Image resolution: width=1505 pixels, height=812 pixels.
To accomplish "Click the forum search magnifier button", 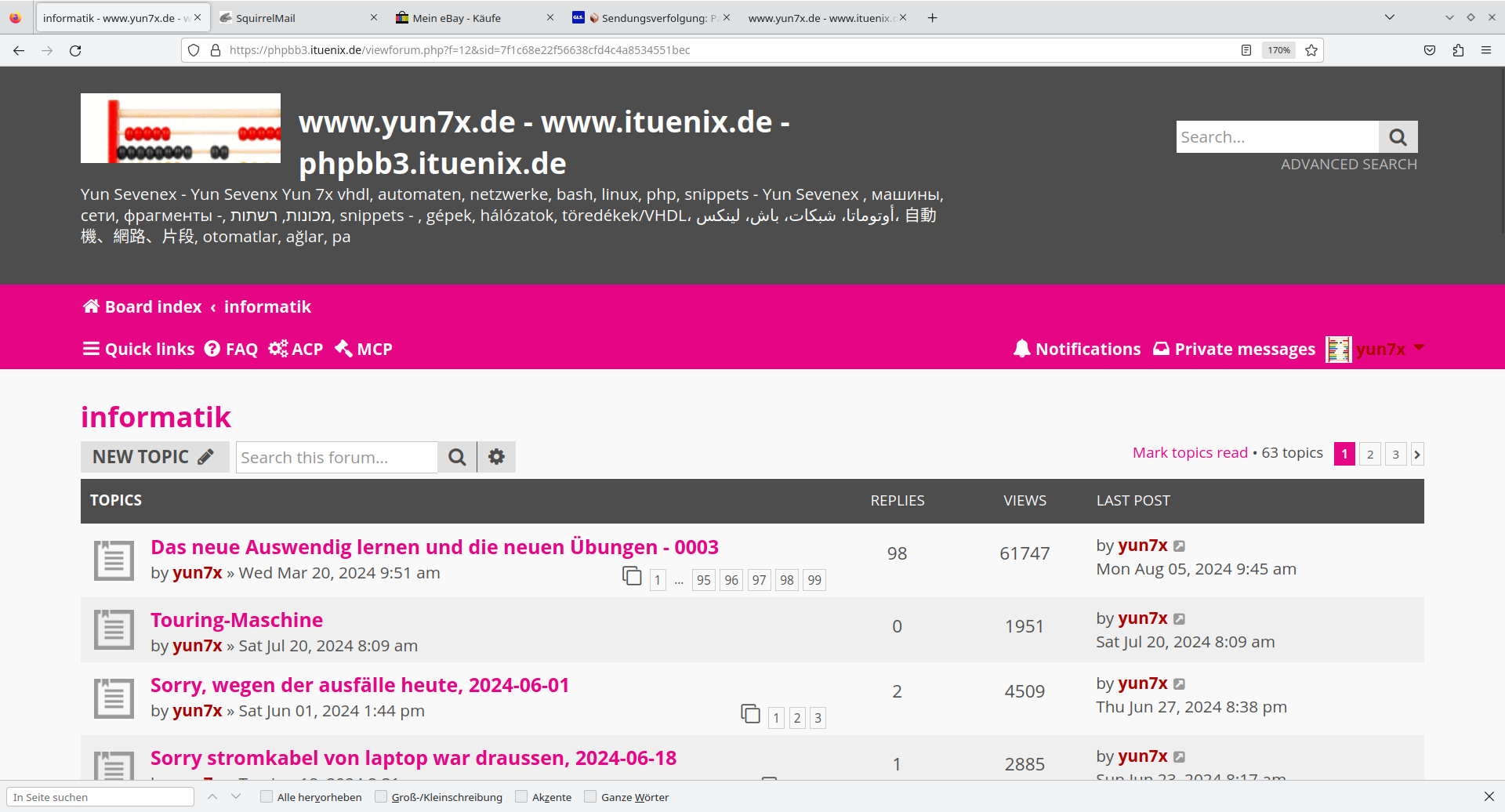I will [457, 457].
